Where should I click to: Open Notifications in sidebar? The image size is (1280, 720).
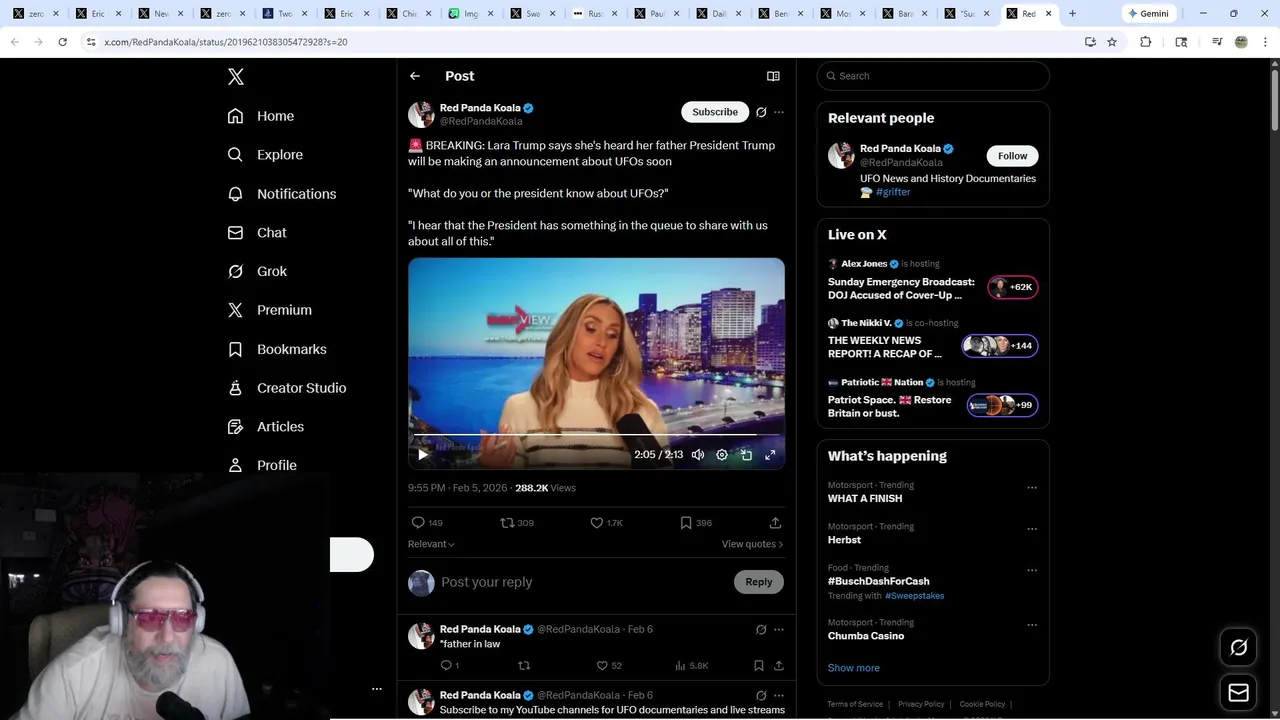point(282,194)
